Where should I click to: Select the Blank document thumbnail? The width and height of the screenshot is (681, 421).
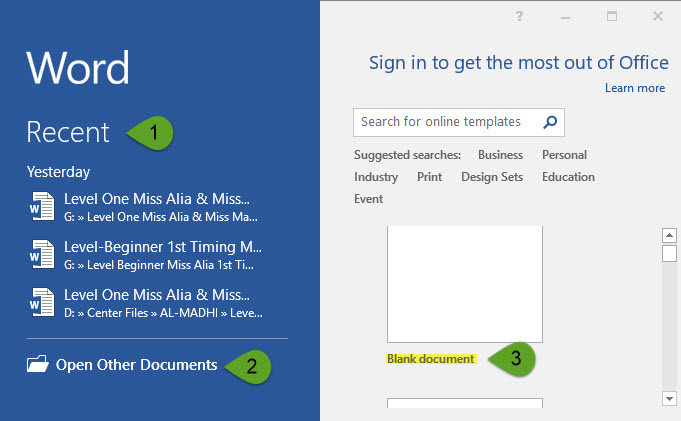click(465, 284)
